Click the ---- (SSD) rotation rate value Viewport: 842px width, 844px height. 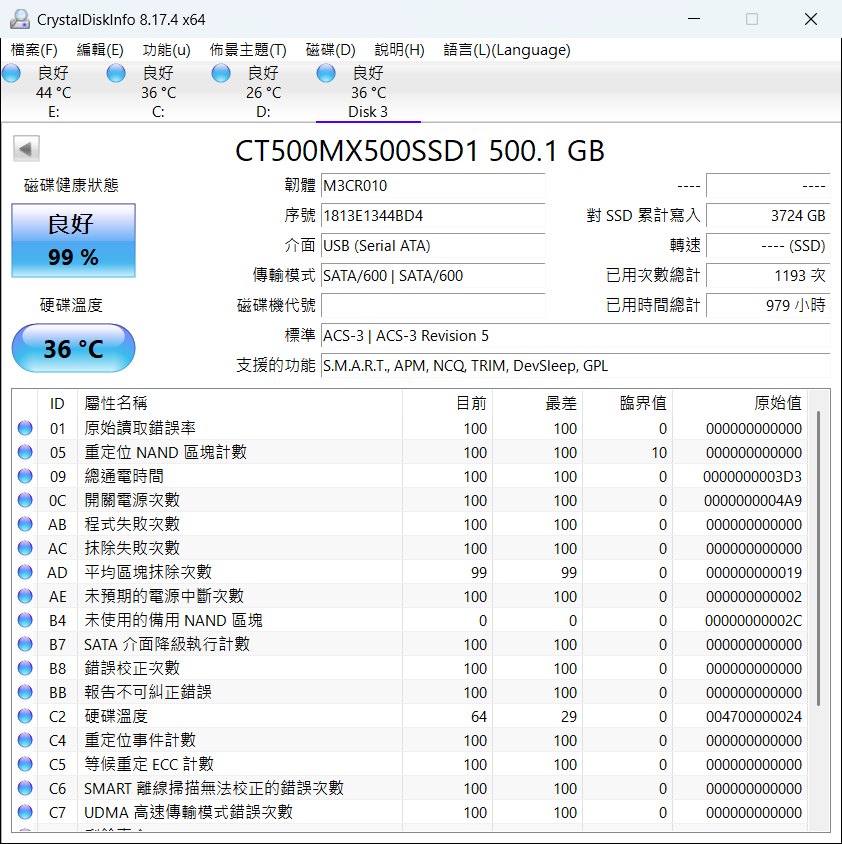coord(768,246)
